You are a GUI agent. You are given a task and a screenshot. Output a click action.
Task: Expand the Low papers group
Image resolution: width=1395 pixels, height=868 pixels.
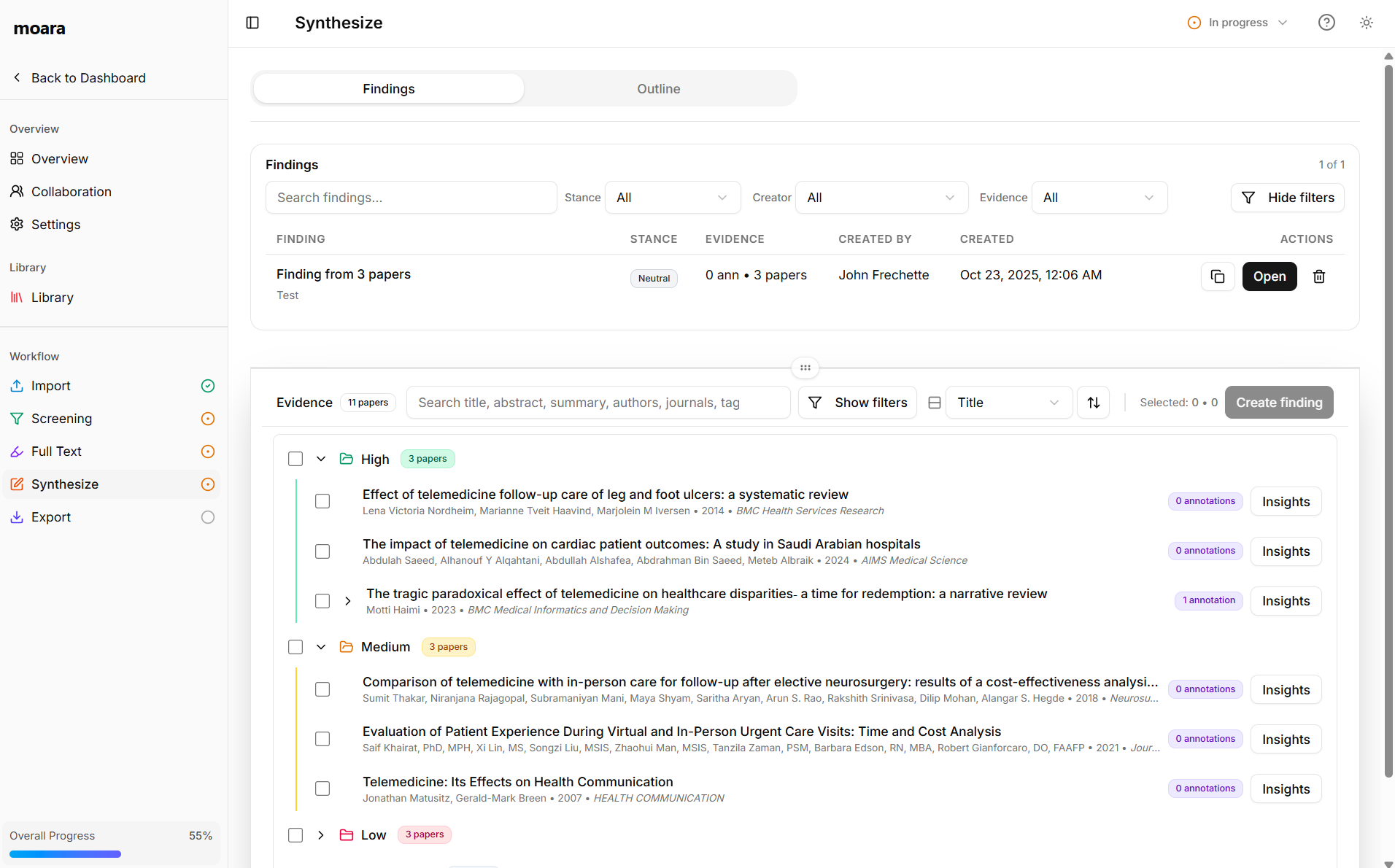coord(320,834)
